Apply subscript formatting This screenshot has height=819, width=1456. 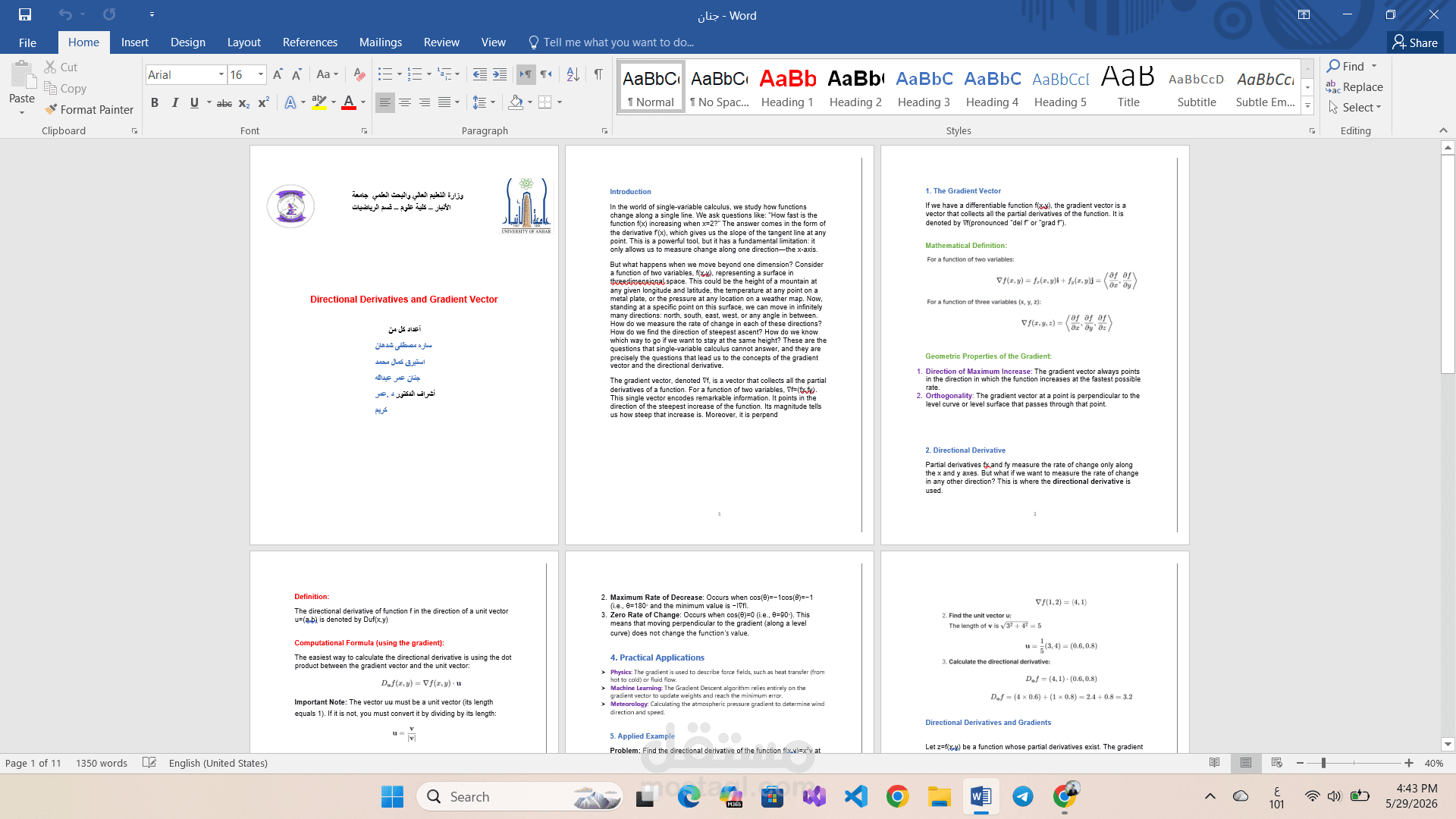[x=244, y=102]
